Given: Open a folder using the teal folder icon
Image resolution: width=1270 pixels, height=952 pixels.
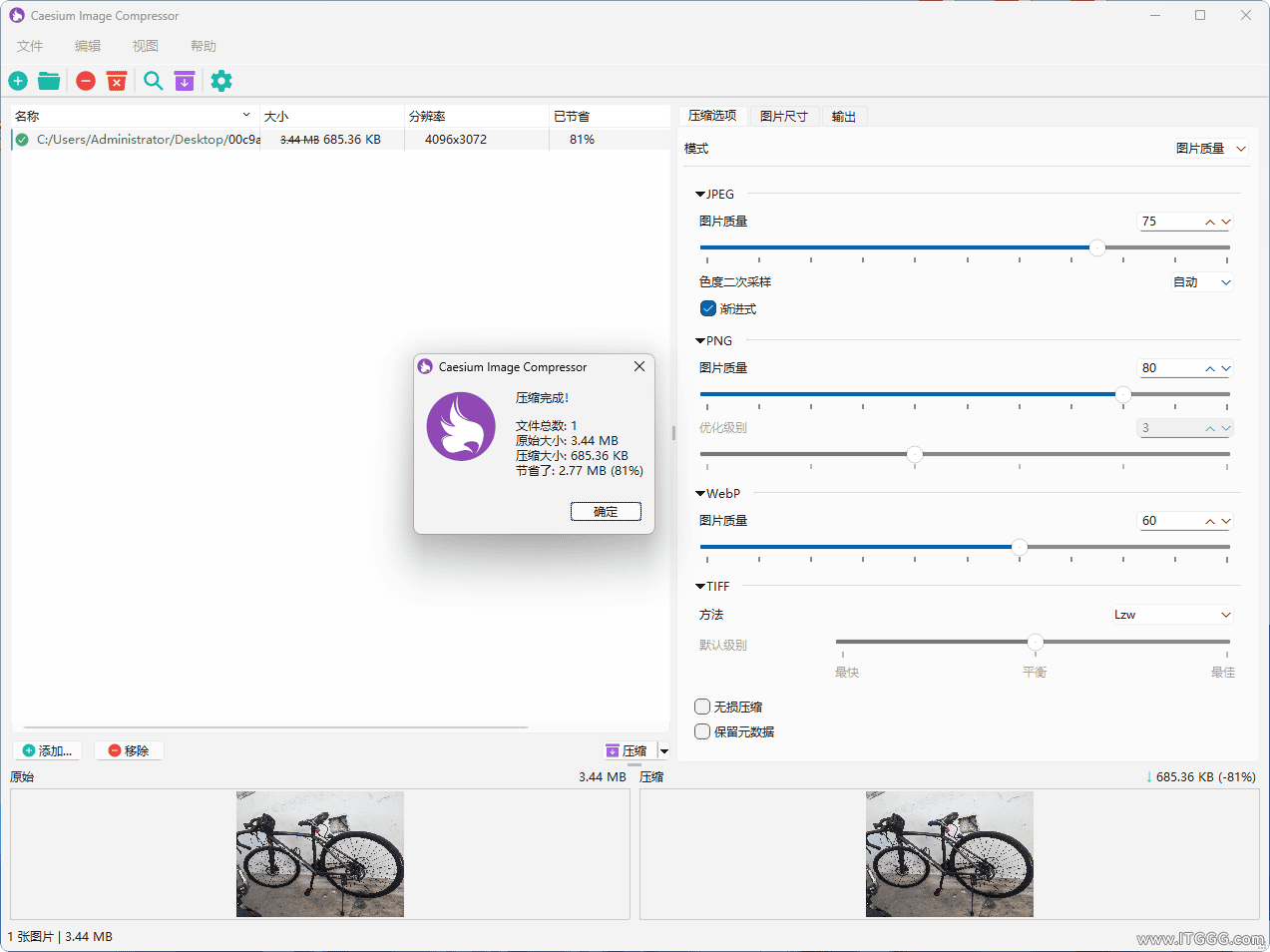Looking at the screenshot, I should pyautogui.click(x=48, y=81).
